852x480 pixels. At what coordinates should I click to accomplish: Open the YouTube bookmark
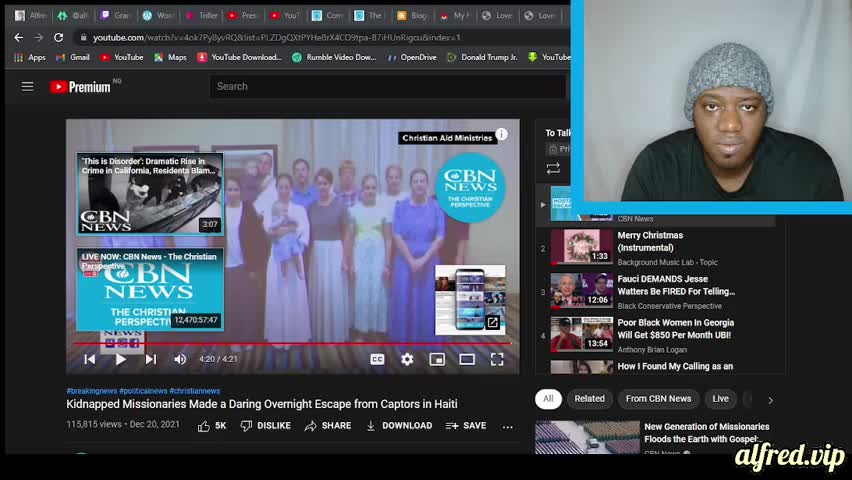point(122,57)
